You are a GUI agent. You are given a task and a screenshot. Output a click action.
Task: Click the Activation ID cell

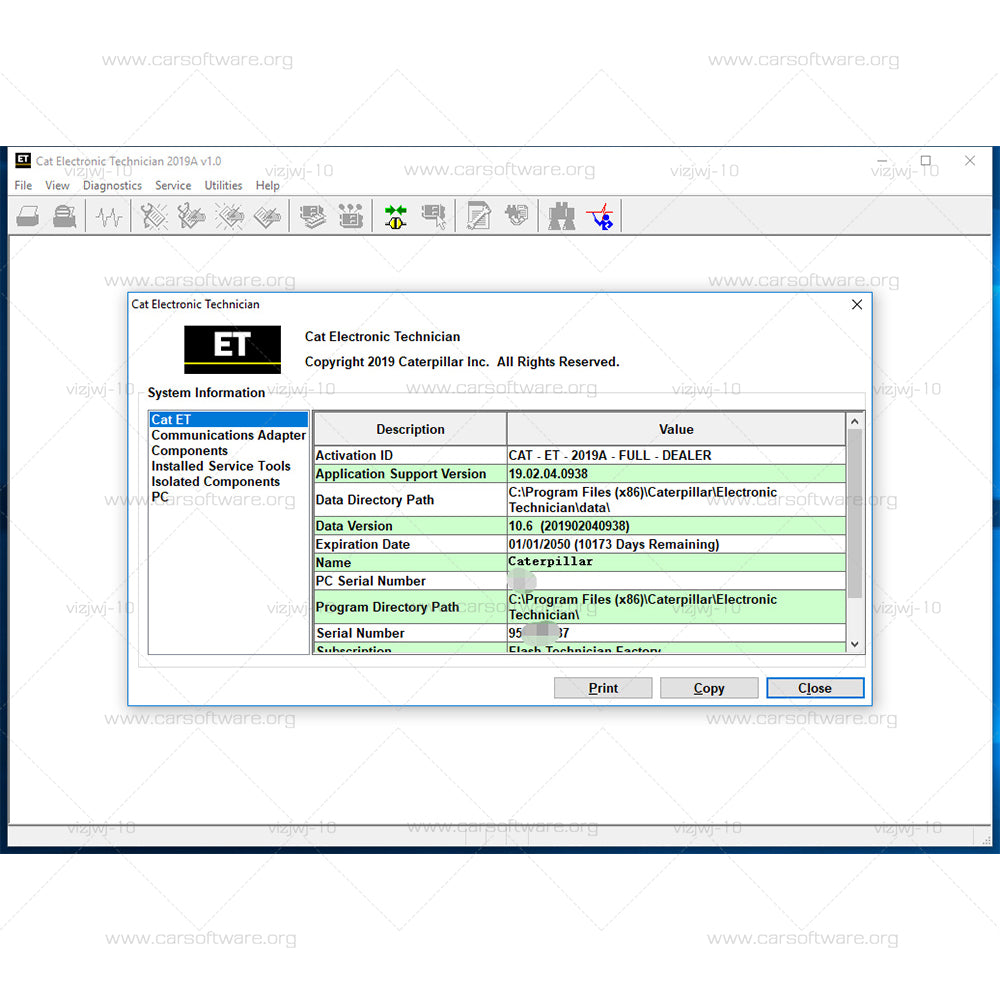[x=410, y=455]
